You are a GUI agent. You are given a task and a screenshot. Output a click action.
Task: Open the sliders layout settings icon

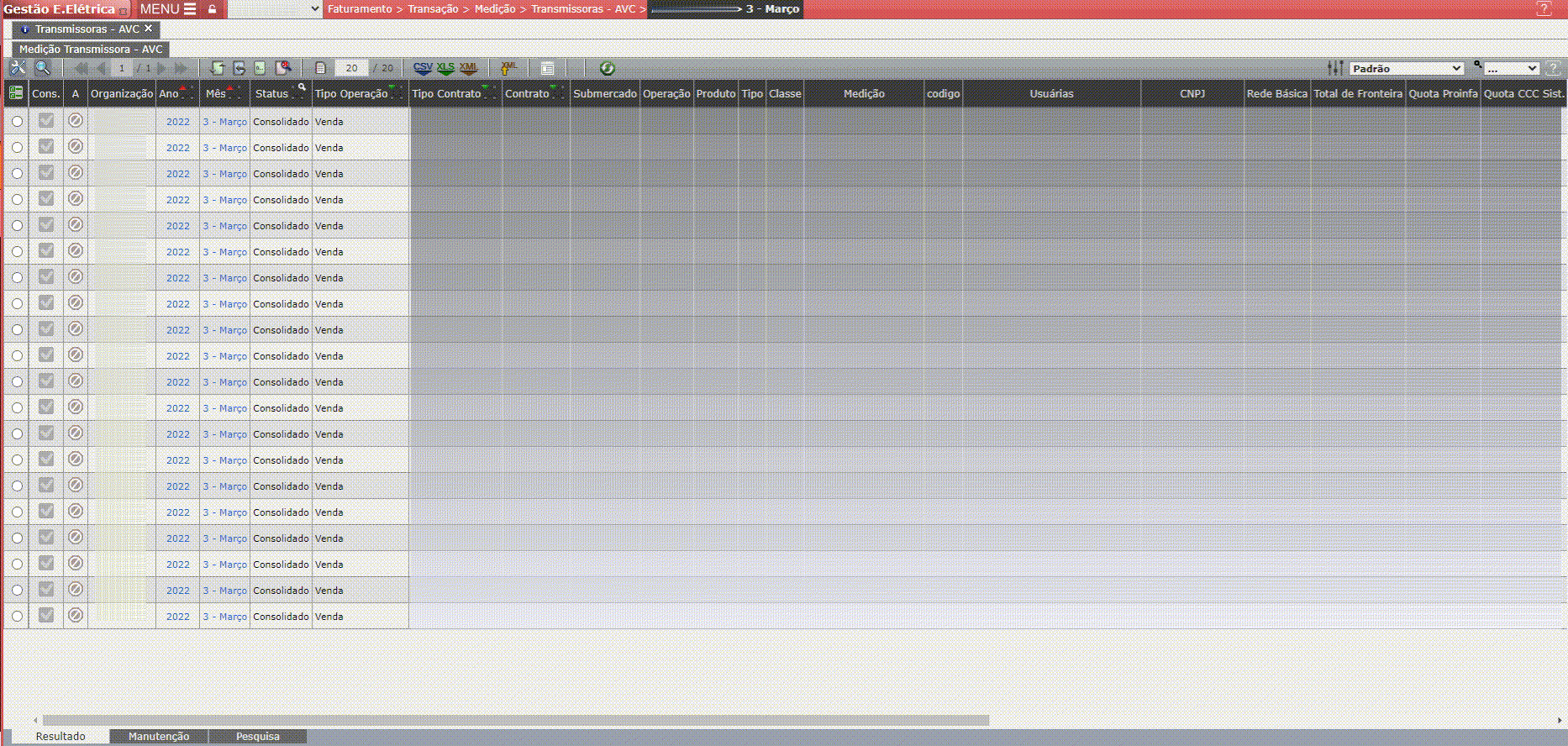tap(1334, 68)
